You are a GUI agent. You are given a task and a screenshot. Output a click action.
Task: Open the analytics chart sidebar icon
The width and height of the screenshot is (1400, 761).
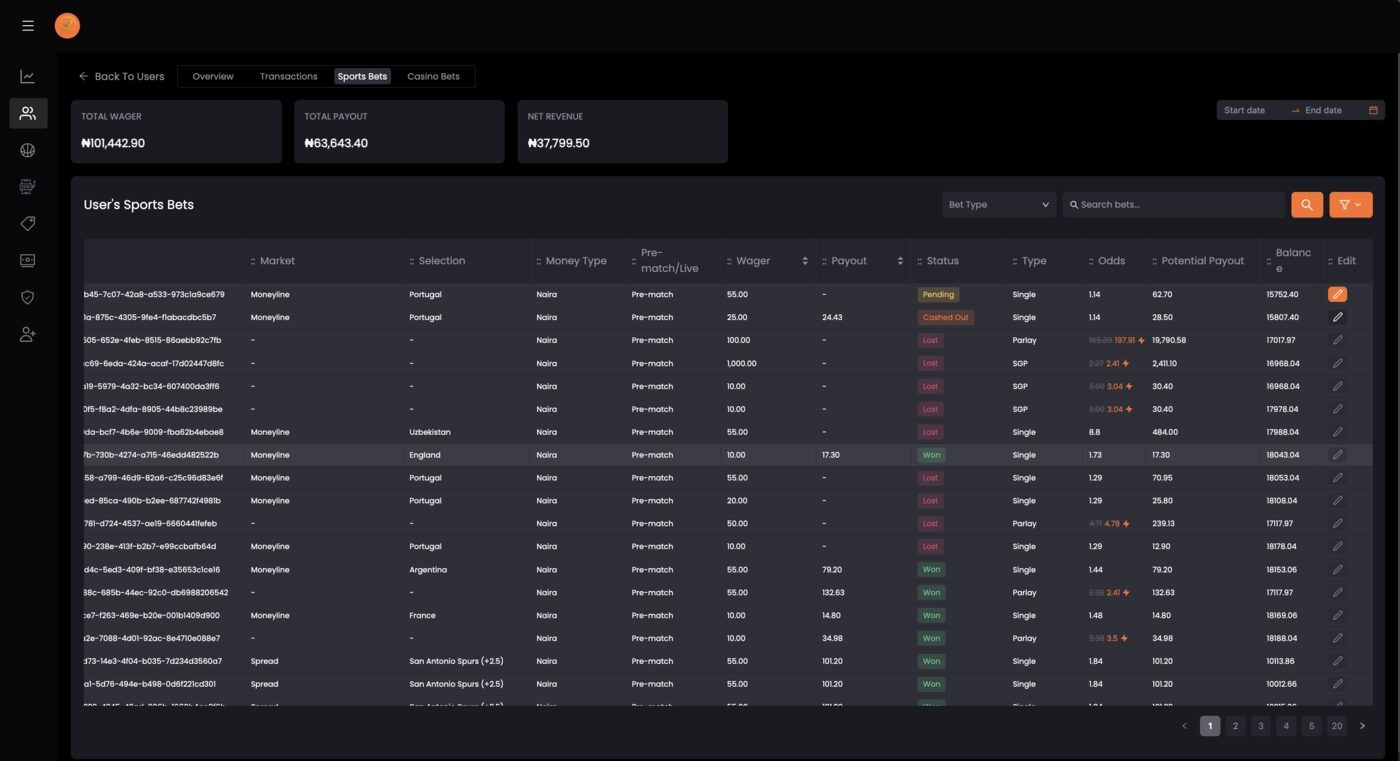pos(28,77)
